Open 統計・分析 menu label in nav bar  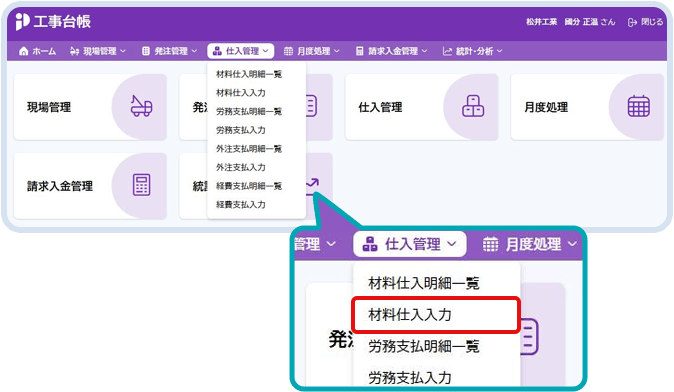pyautogui.click(x=475, y=51)
